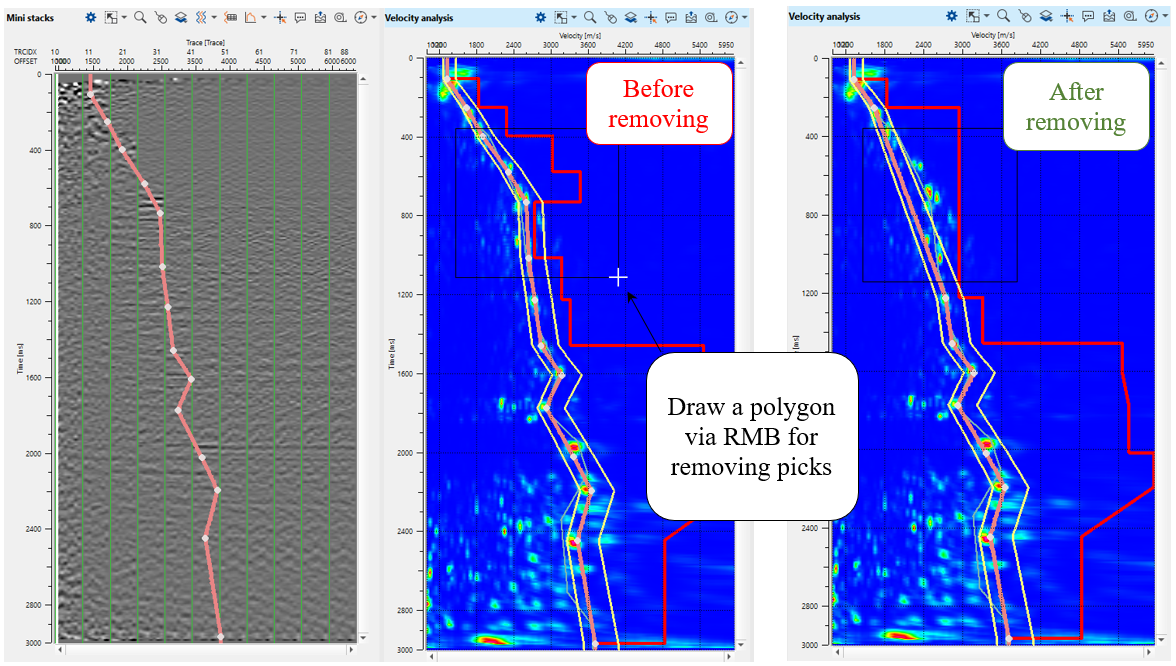Click the Mini stacks panel title
This screenshot has width=1176, height=666.
pos(30,17)
